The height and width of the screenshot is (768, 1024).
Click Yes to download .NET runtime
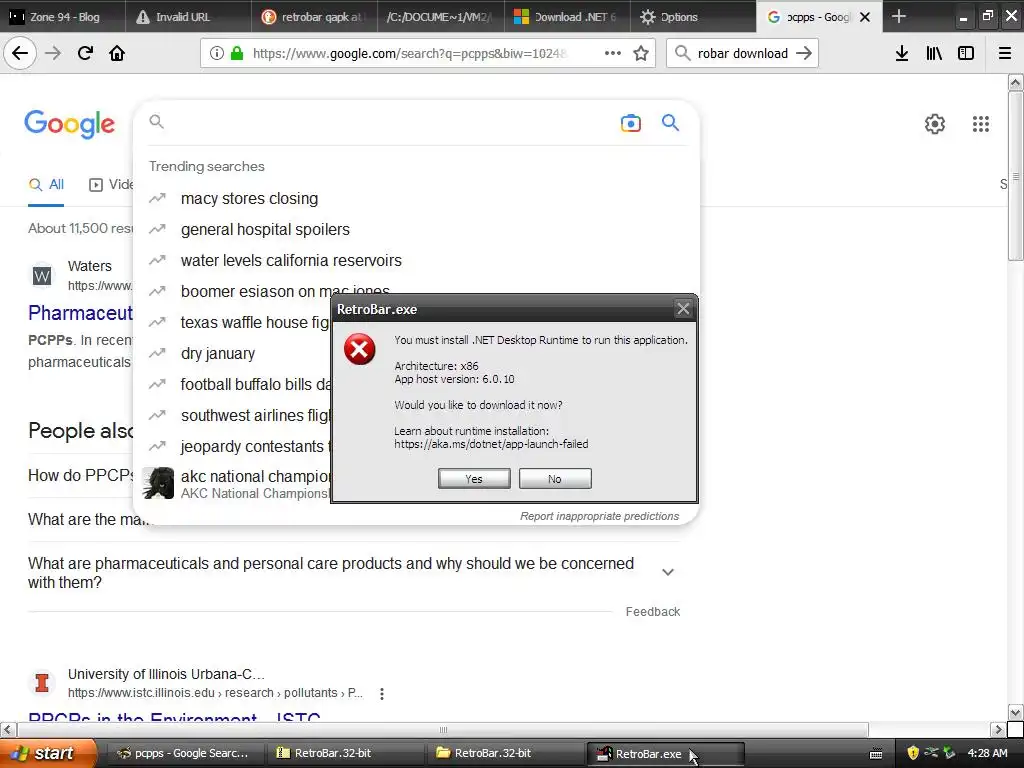474,479
